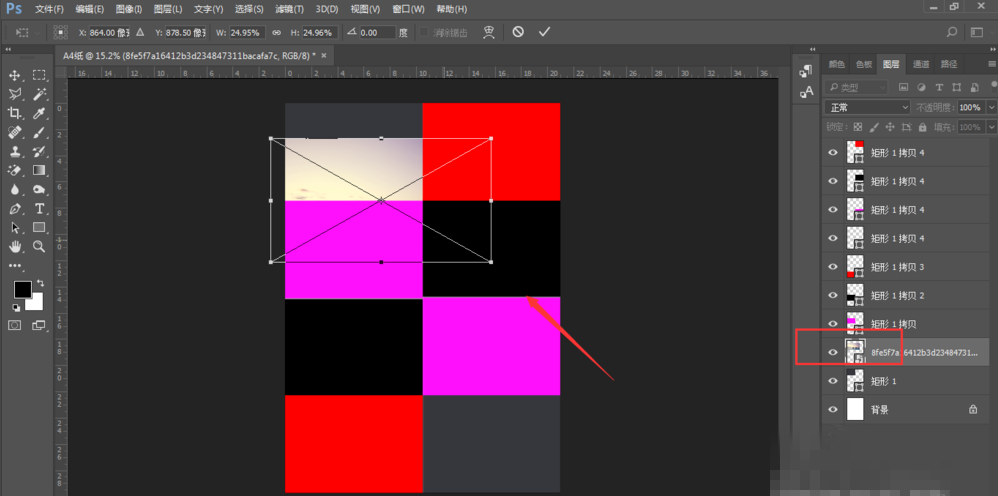Expand the 不透明度 opacity dropdown arrow
The width and height of the screenshot is (998, 496).
point(991,107)
